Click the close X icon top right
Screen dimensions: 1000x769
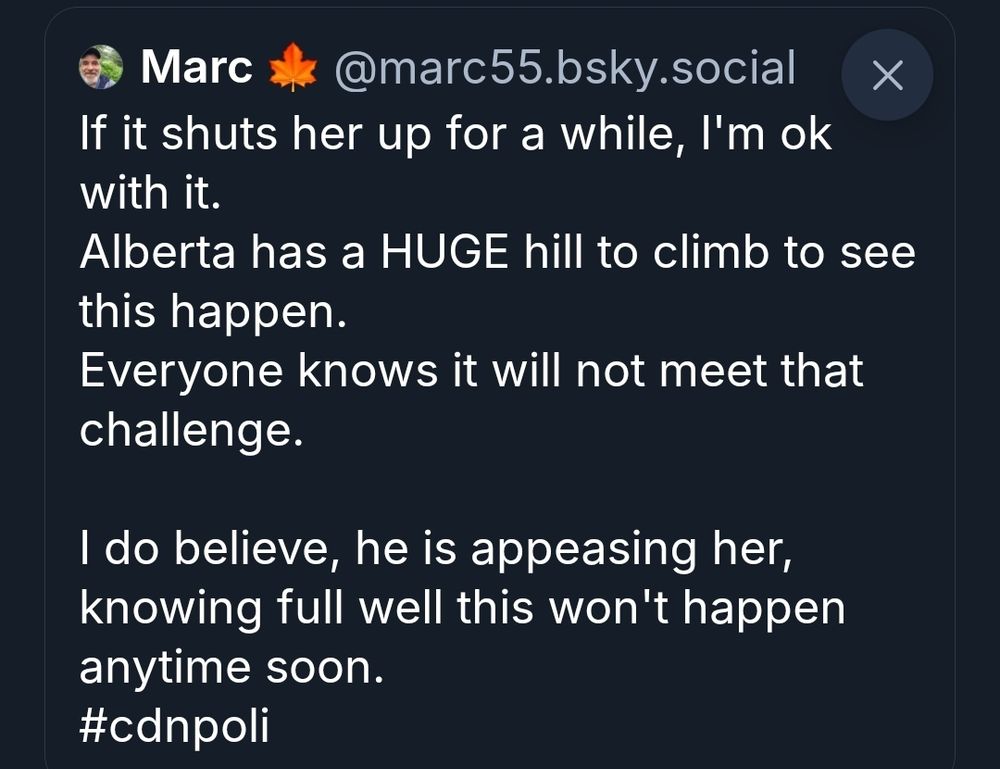coord(886,73)
